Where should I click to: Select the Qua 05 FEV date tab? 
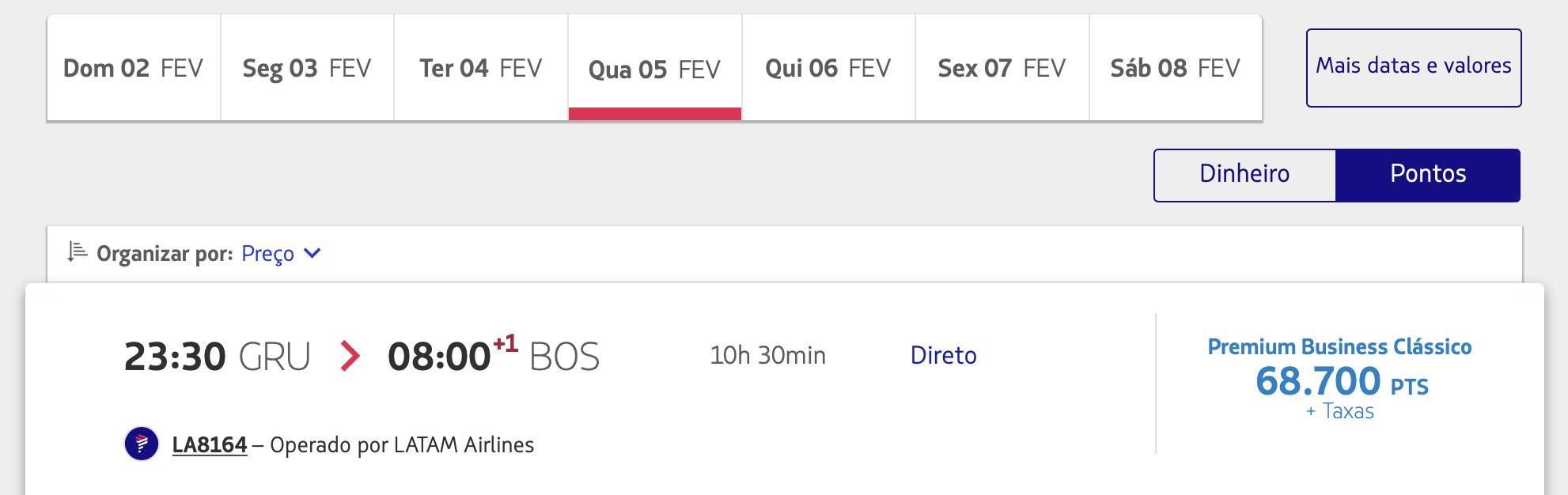pyautogui.click(x=655, y=68)
